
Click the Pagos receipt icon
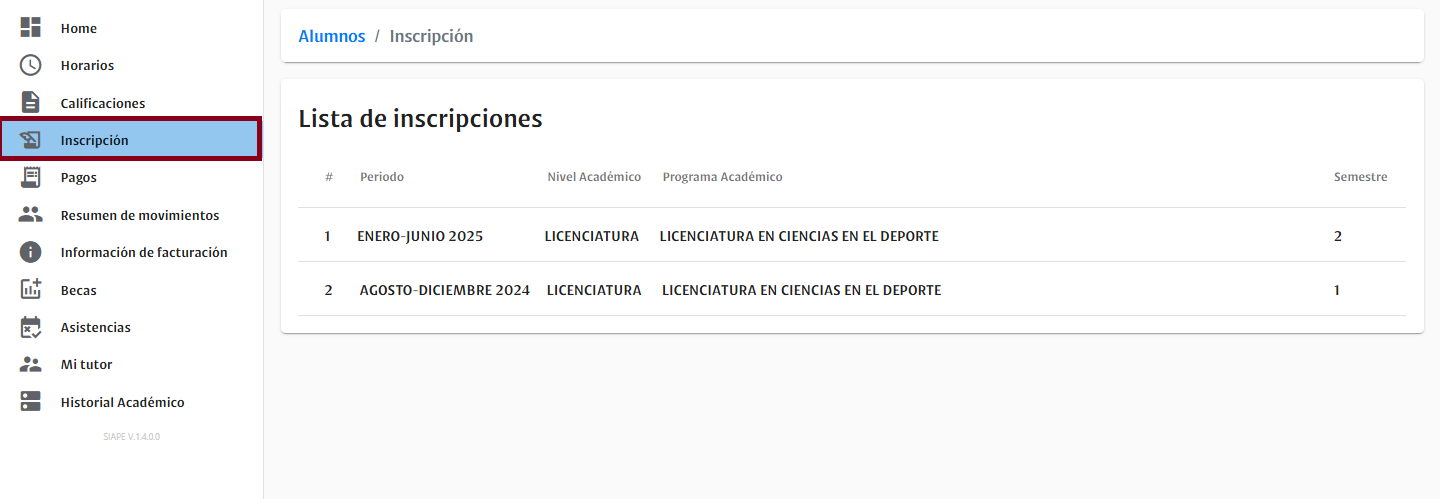coord(31,177)
